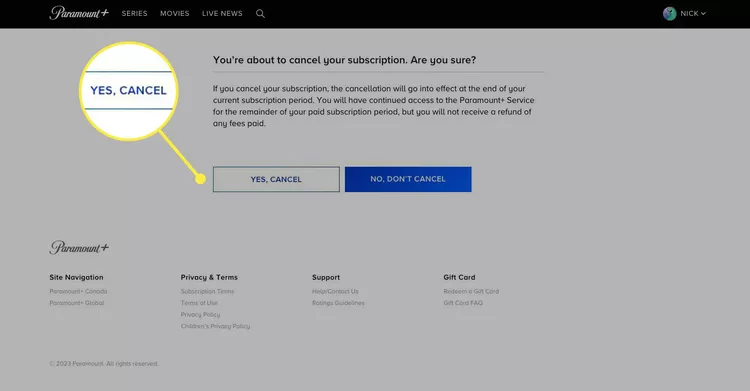The height and width of the screenshot is (391, 750).
Task: Click NO, DON'T CANCEL button
Action: pos(408,179)
